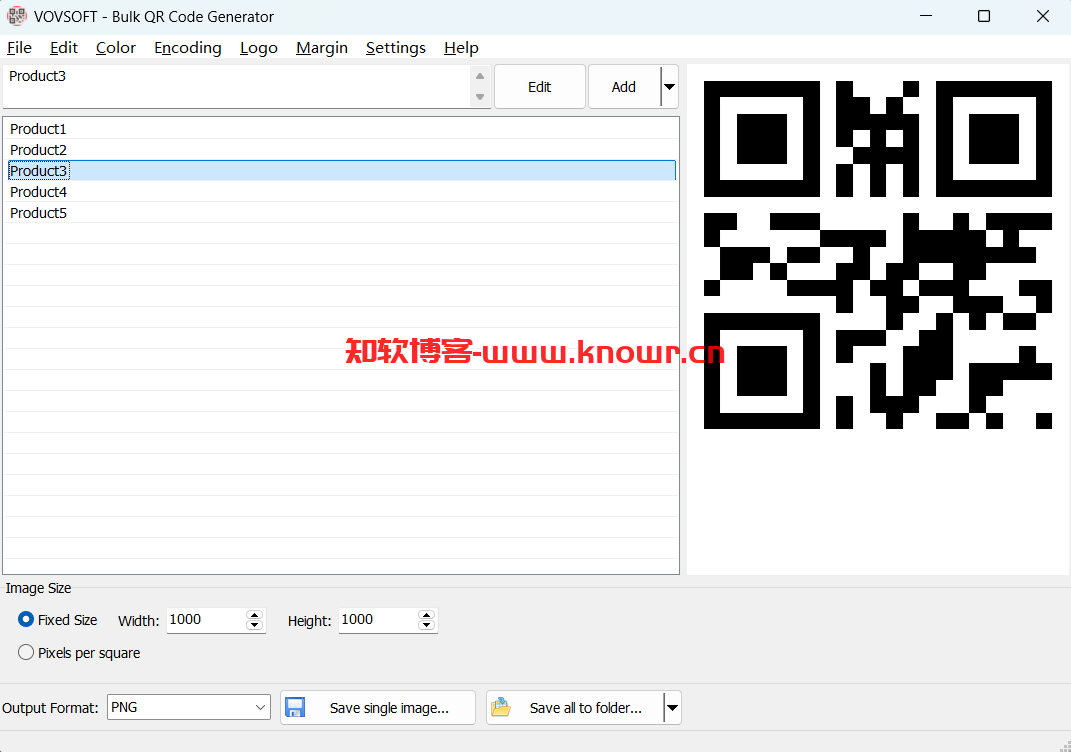Select Product5 in the list
The height and width of the screenshot is (752, 1071).
point(341,213)
